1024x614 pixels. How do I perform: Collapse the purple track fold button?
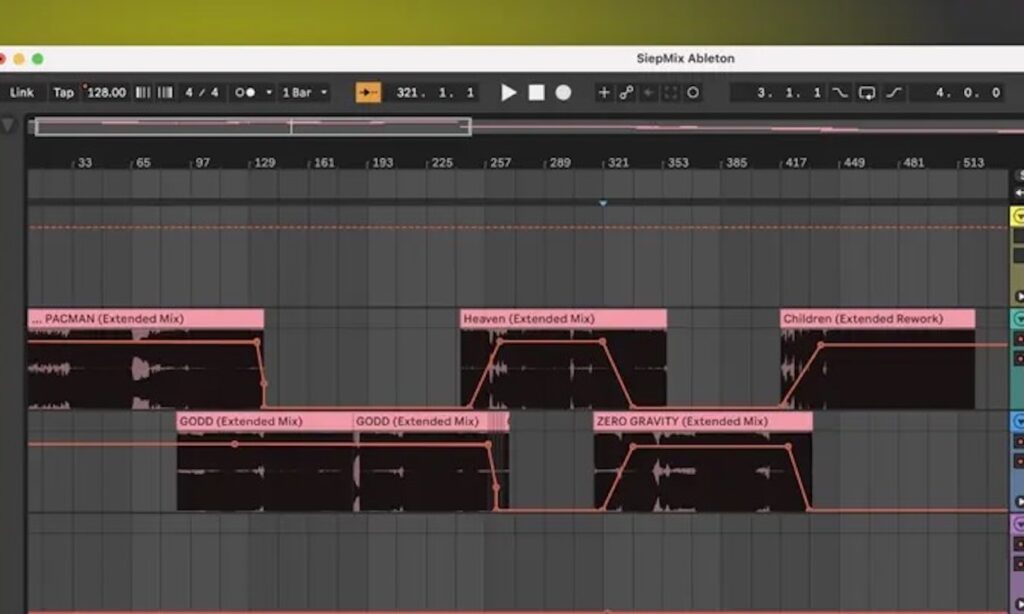[1017, 524]
